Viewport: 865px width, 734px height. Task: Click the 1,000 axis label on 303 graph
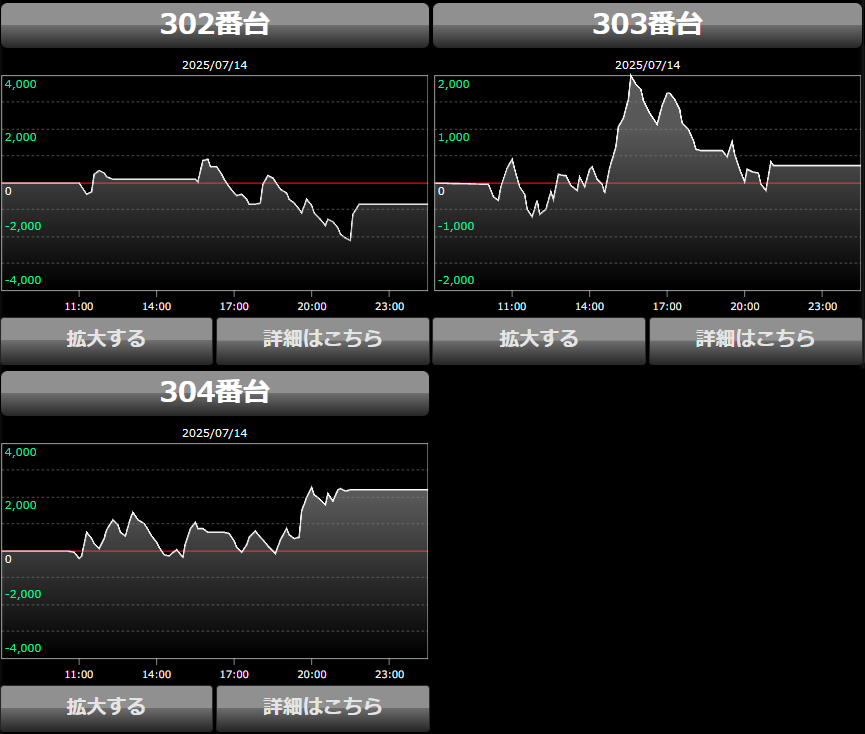[453, 137]
